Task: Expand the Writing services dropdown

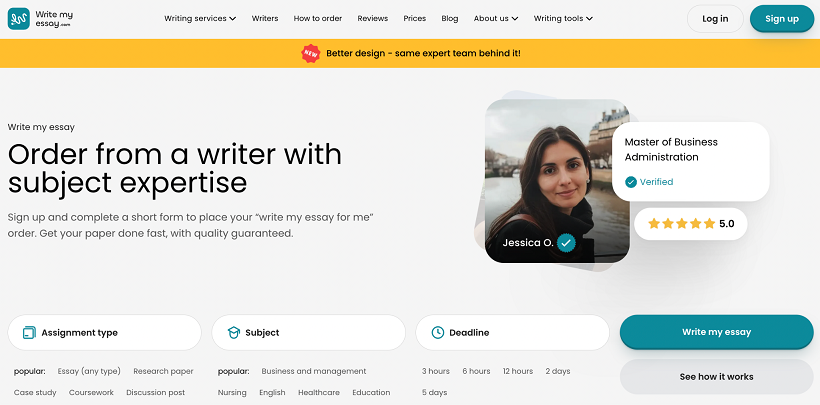Action: tap(200, 18)
